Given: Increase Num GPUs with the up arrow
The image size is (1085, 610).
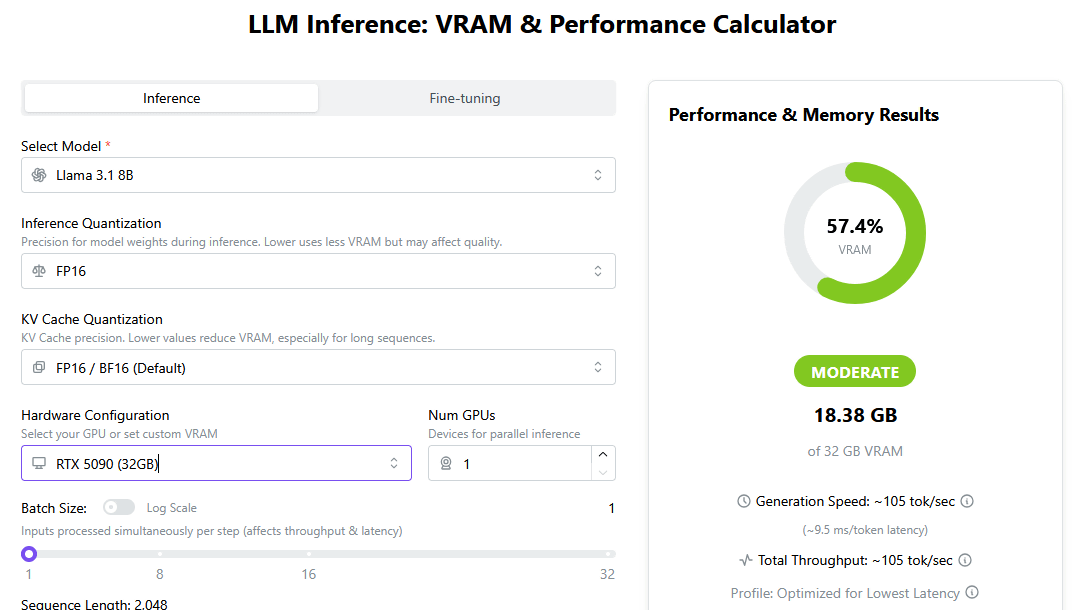Looking at the screenshot, I should coord(602,454).
